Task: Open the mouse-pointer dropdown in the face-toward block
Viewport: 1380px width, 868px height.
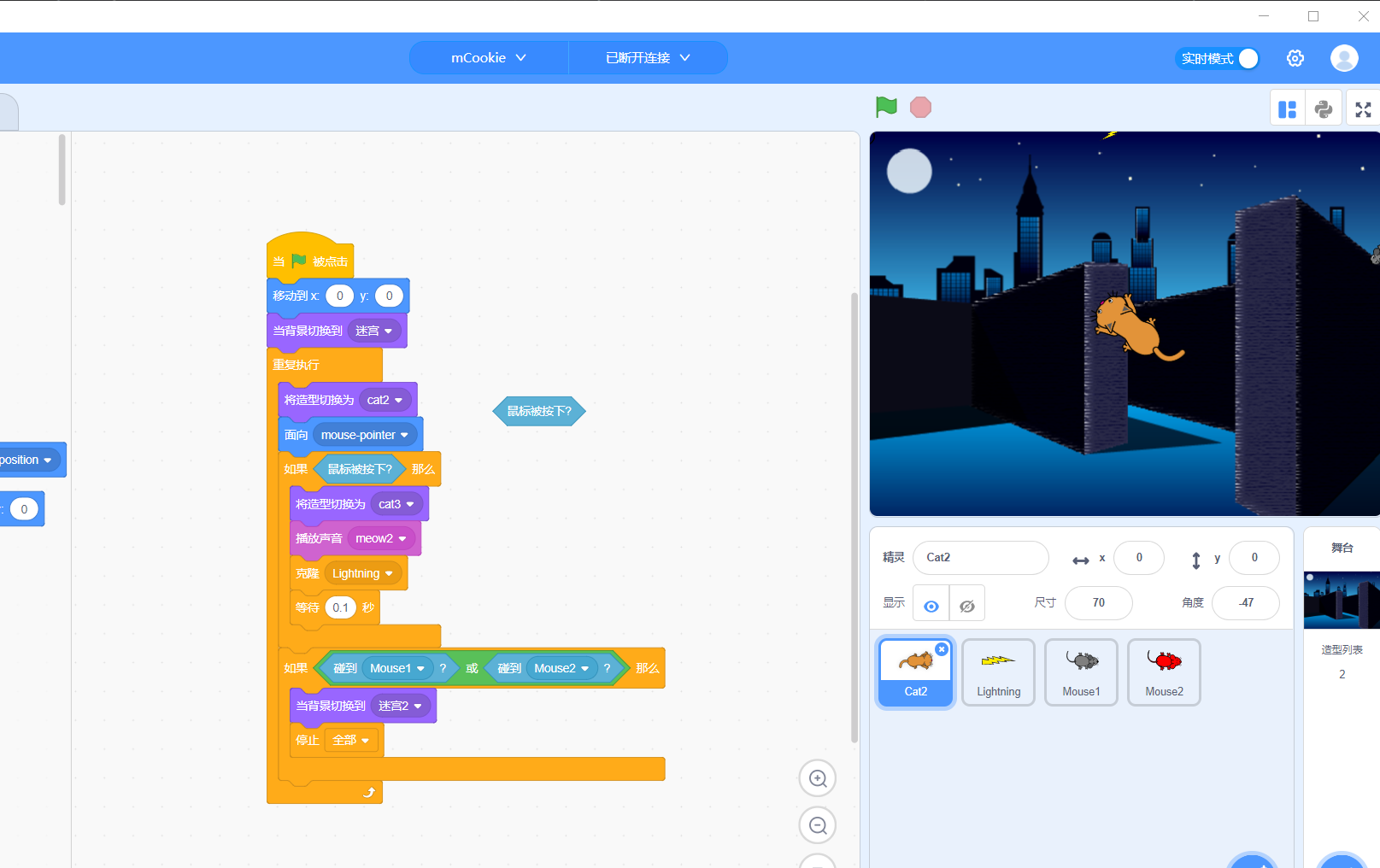Action: pyautogui.click(x=404, y=435)
